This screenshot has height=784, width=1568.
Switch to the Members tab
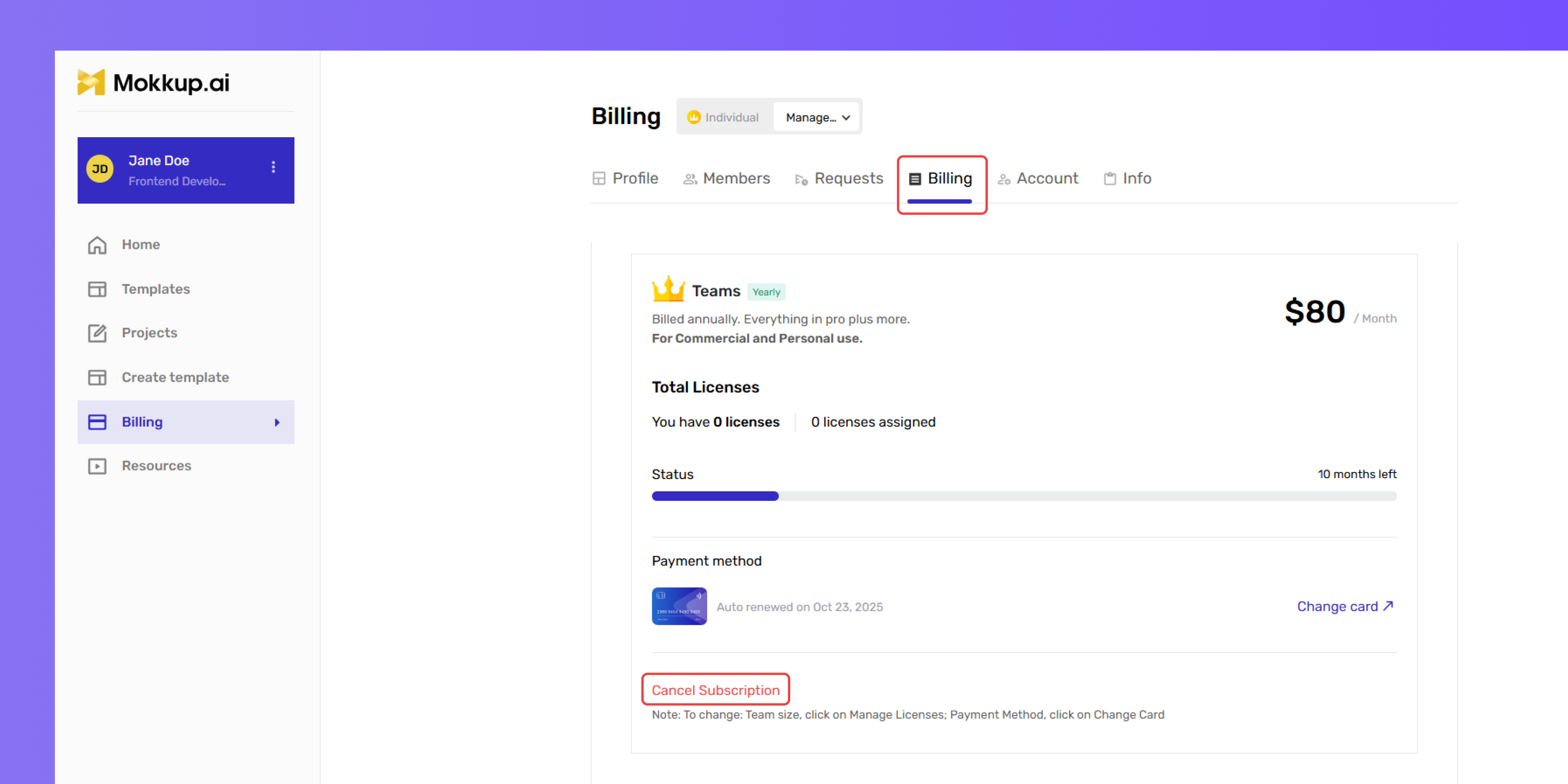tap(726, 178)
